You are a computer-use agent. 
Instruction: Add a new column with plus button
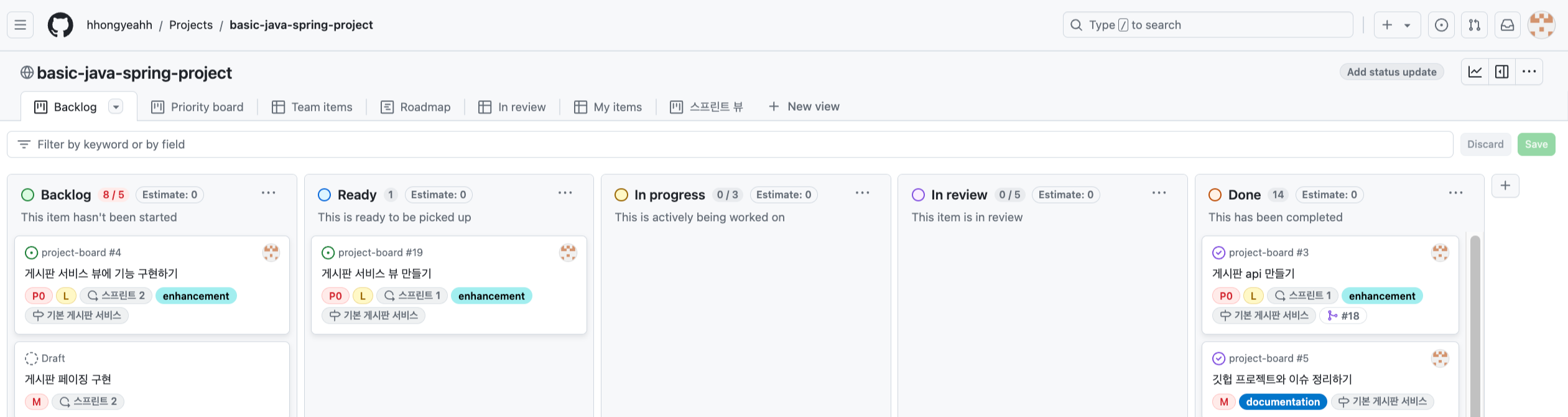(x=1505, y=185)
